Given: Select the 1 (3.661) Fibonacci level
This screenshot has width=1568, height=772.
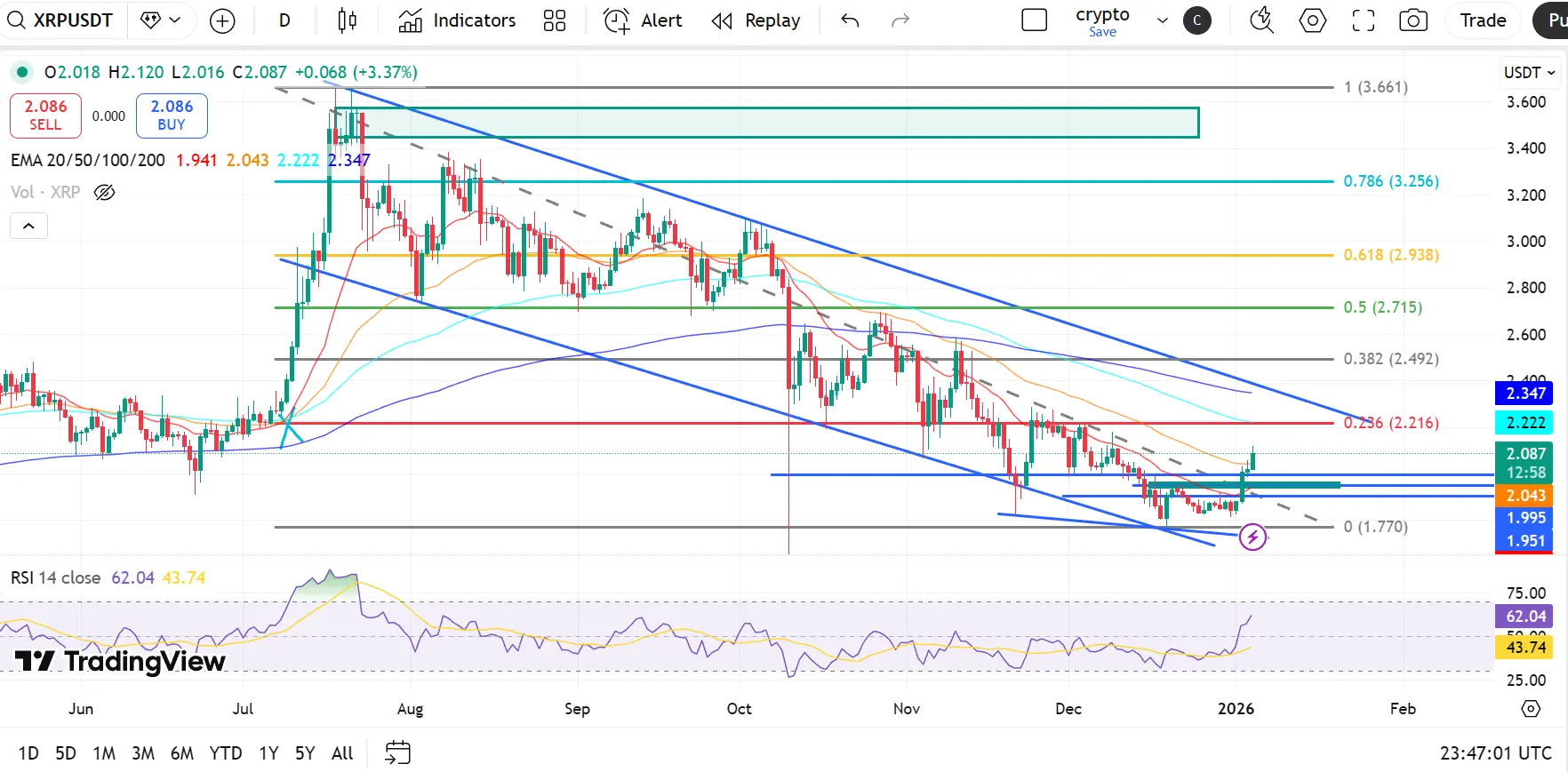Looking at the screenshot, I should [x=1376, y=87].
